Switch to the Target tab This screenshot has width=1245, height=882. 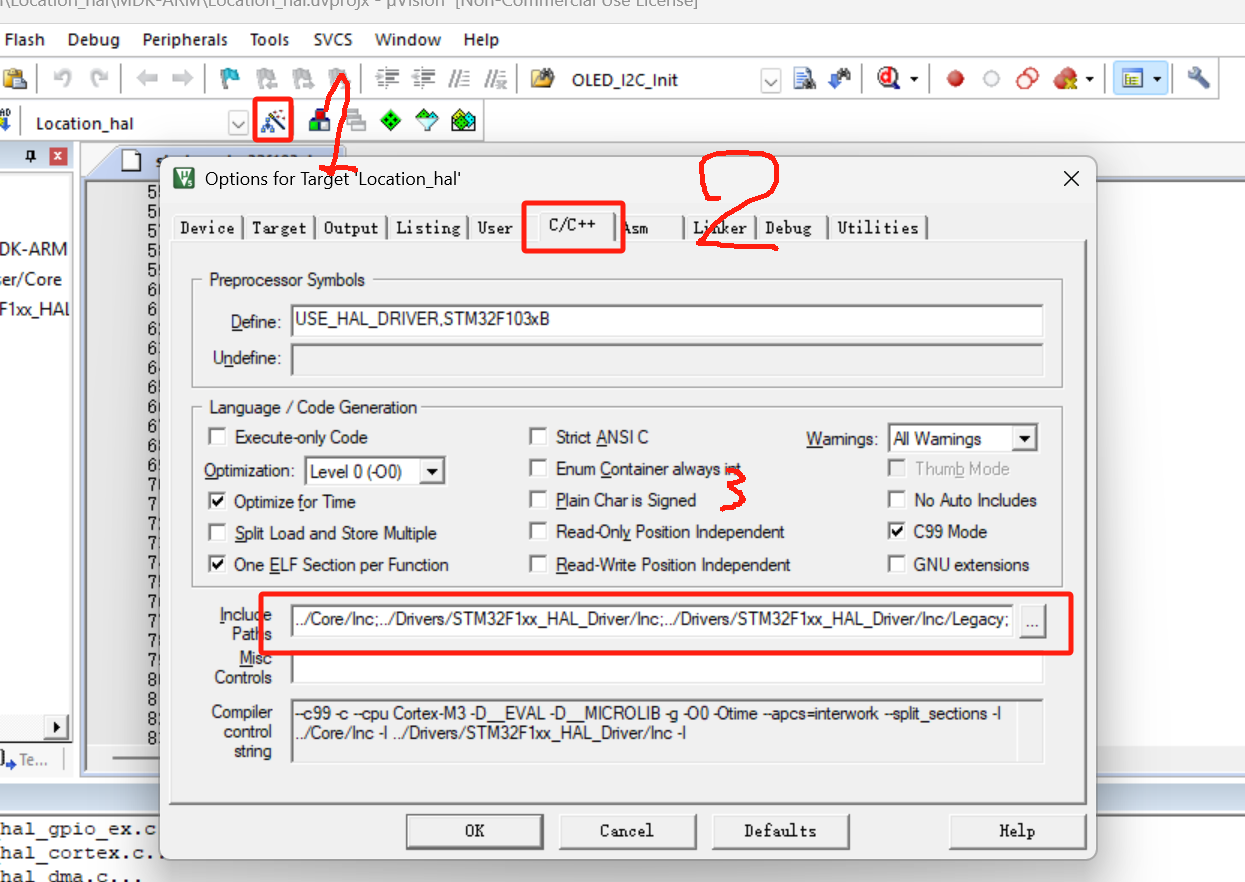pyautogui.click(x=279, y=228)
